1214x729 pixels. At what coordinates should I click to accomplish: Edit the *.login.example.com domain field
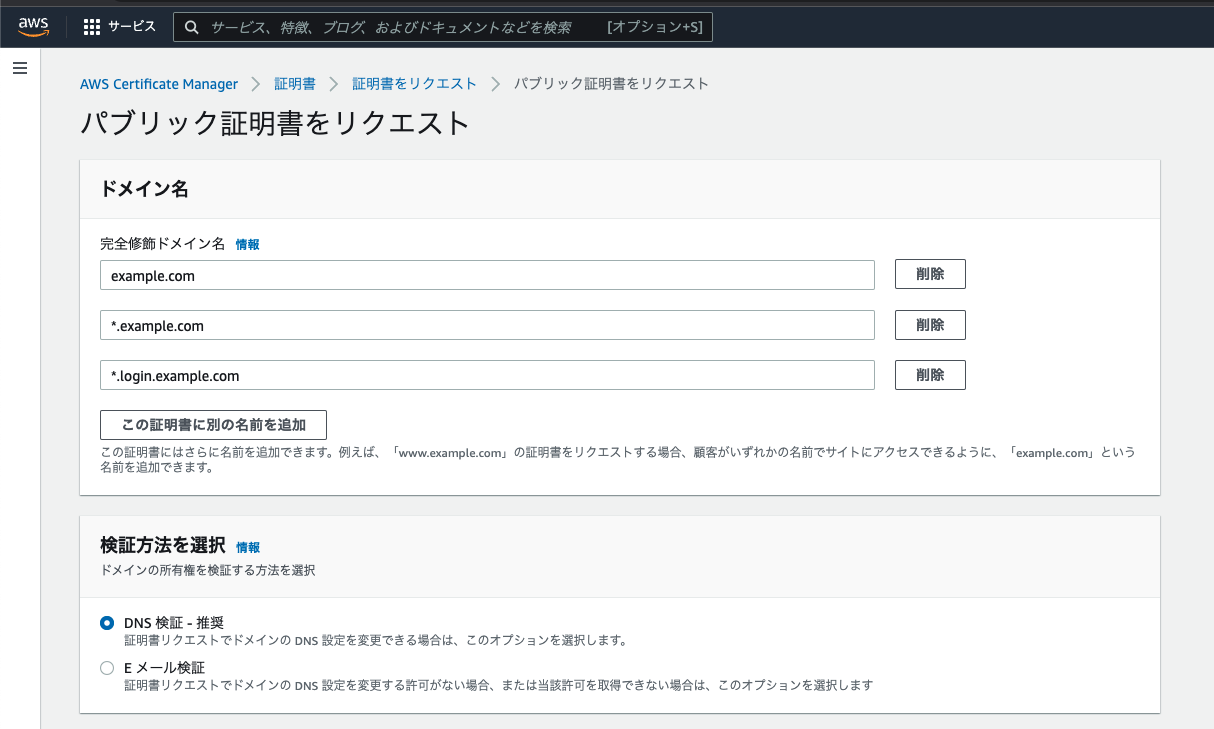pyautogui.click(x=488, y=375)
